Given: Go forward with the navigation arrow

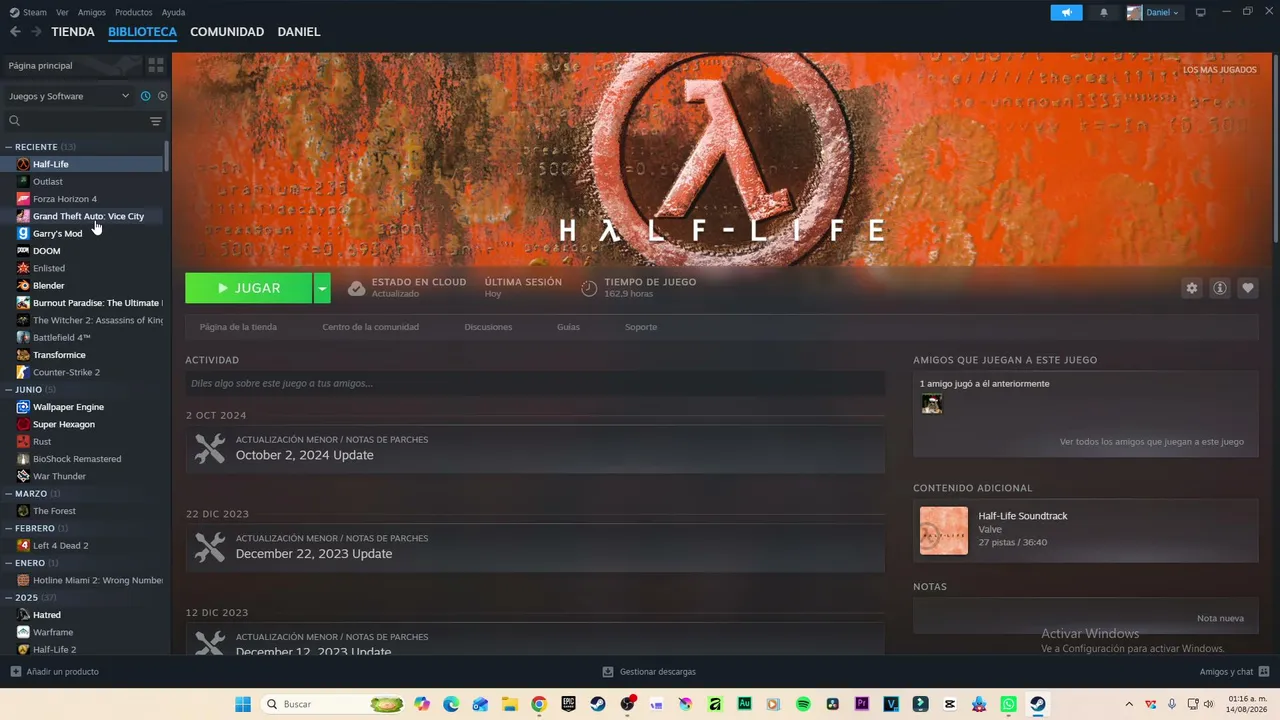Looking at the screenshot, I should pos(36,32).
